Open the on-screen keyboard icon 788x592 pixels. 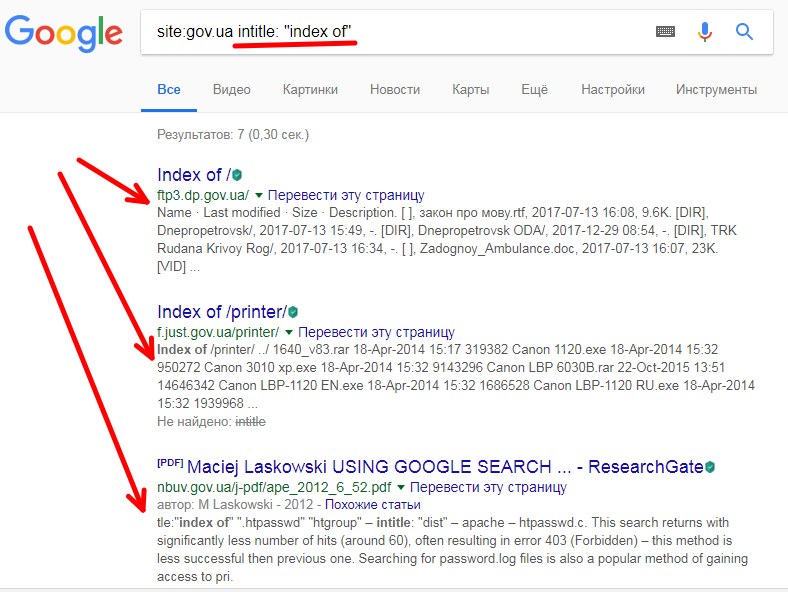(665, 32)
